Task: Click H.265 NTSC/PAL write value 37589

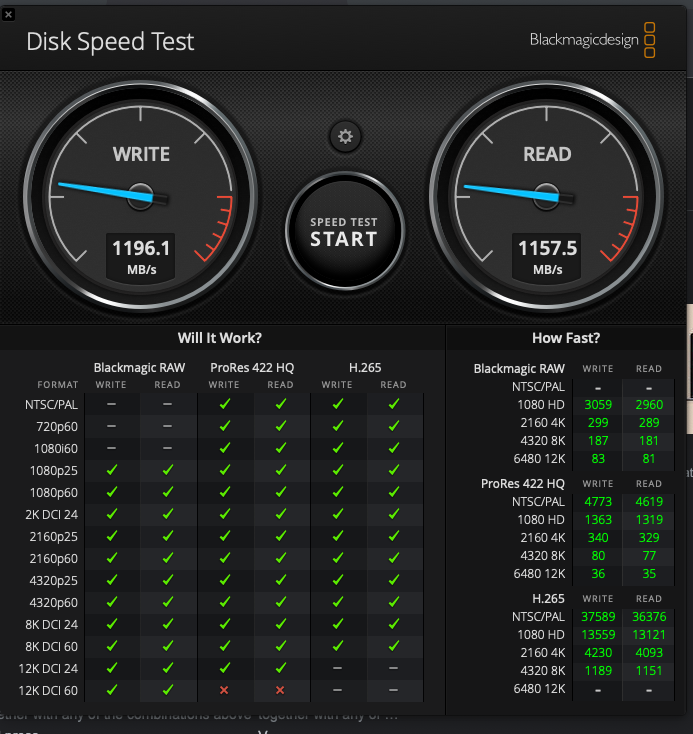Action: [x=598, y=617]
